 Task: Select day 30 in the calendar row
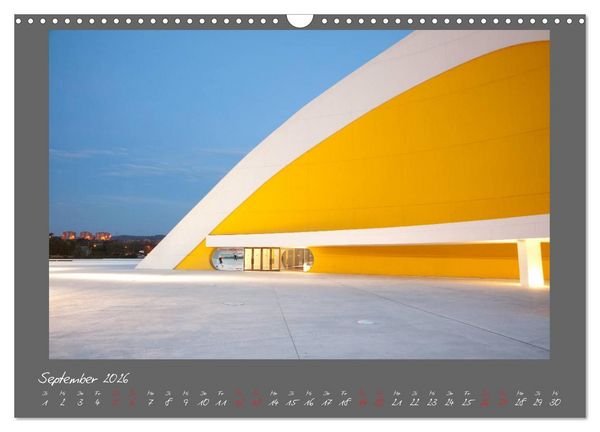coord(555,402)
